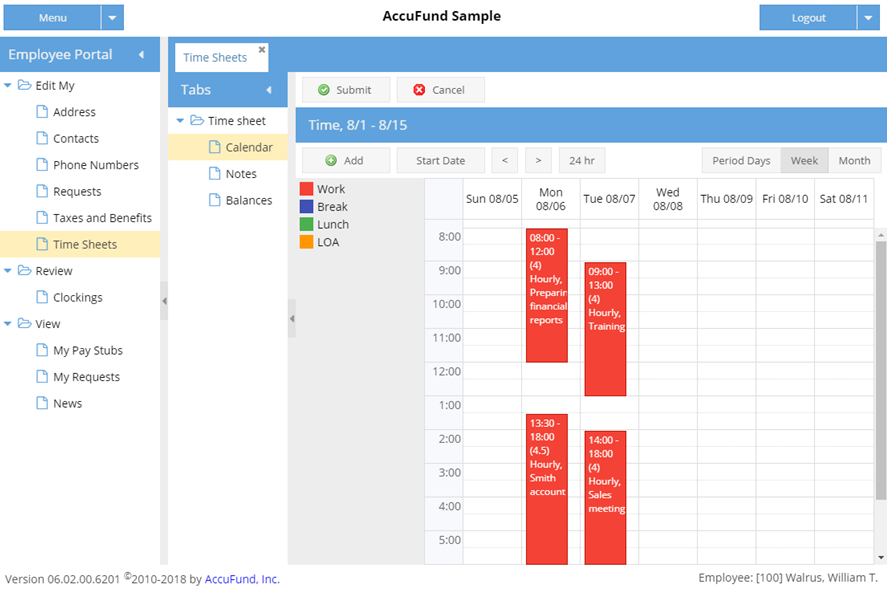Viewport: 887px width, 590px height.
Task: Open Monday 08:00 - 12:00 financial reports entry
Action: [545, 295]
